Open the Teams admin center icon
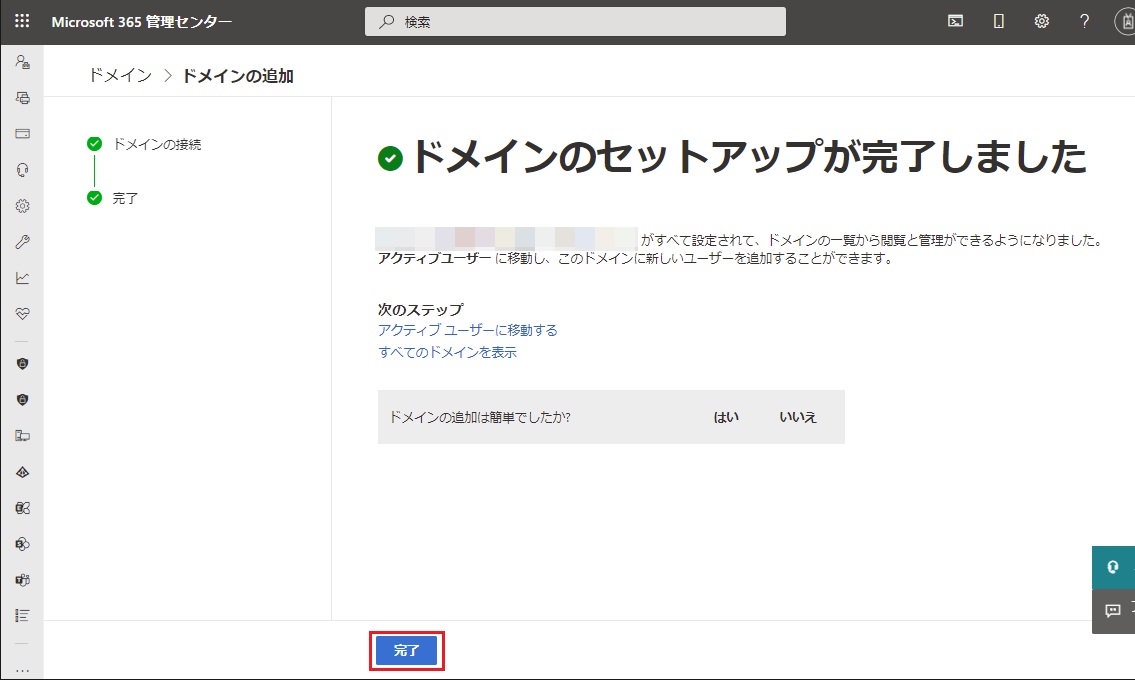 pos(22,580)
